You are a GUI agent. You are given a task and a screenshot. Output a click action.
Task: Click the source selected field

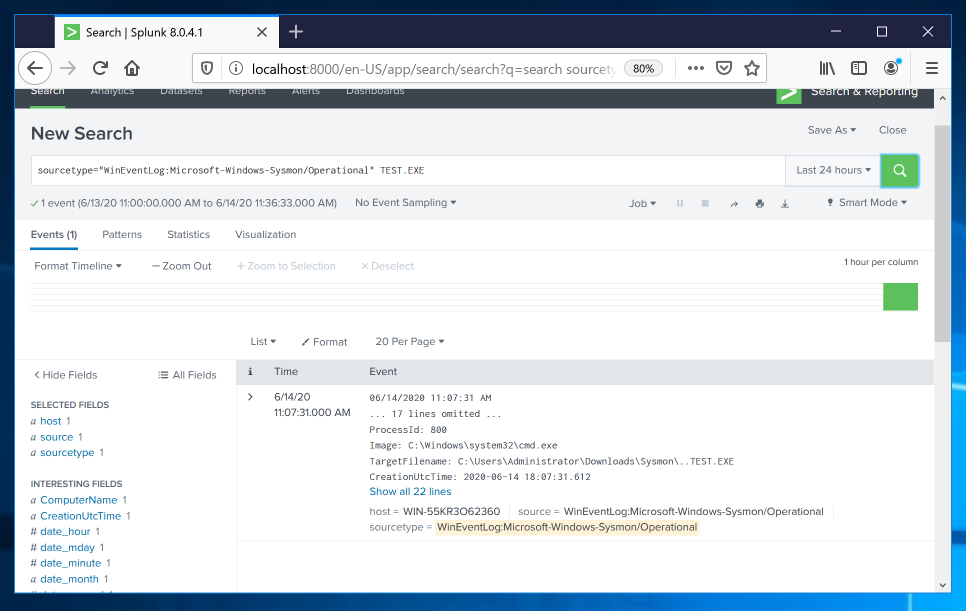(57, 437)
